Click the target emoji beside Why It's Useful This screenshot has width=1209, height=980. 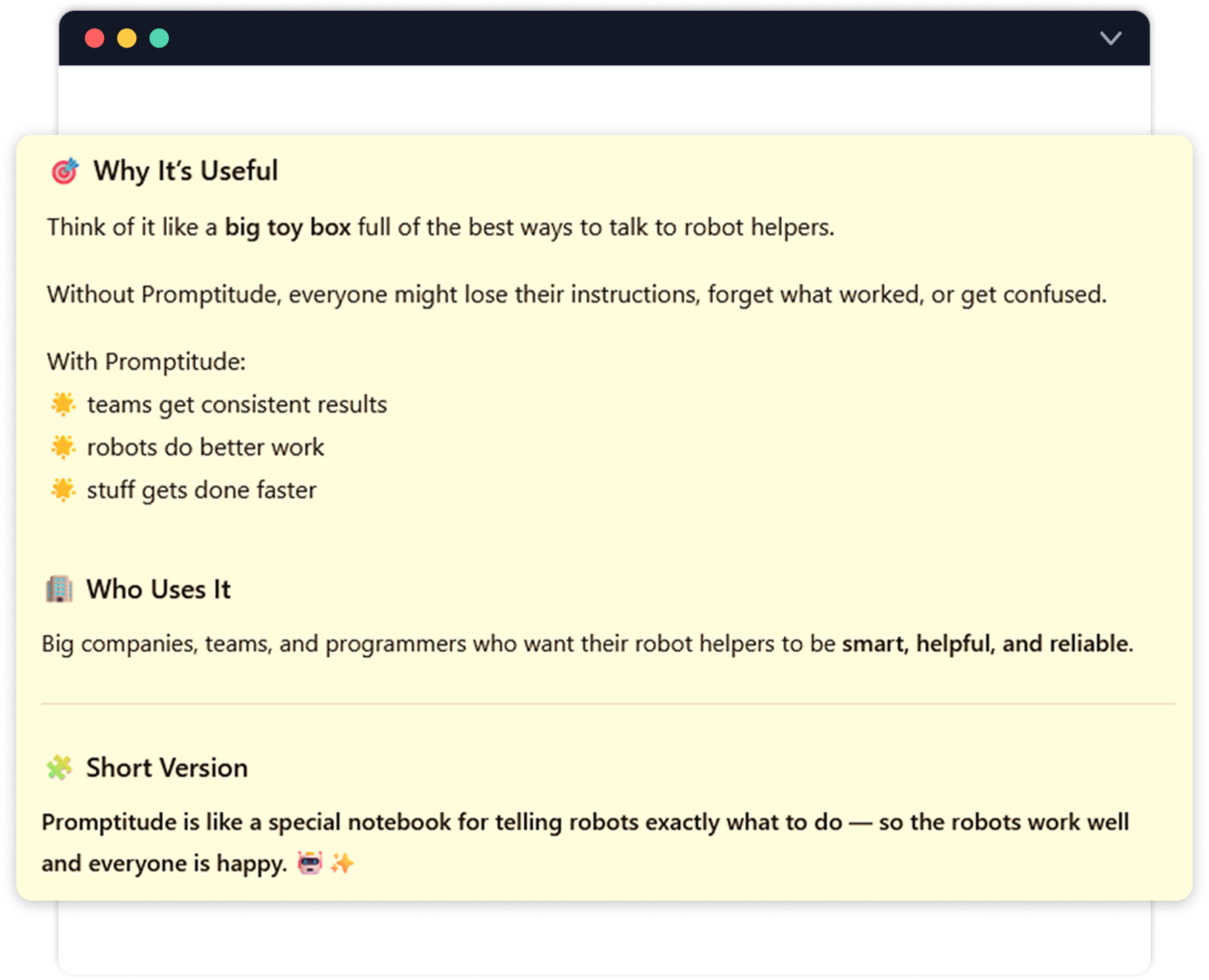pyautogui.click(x=65, y=171)
